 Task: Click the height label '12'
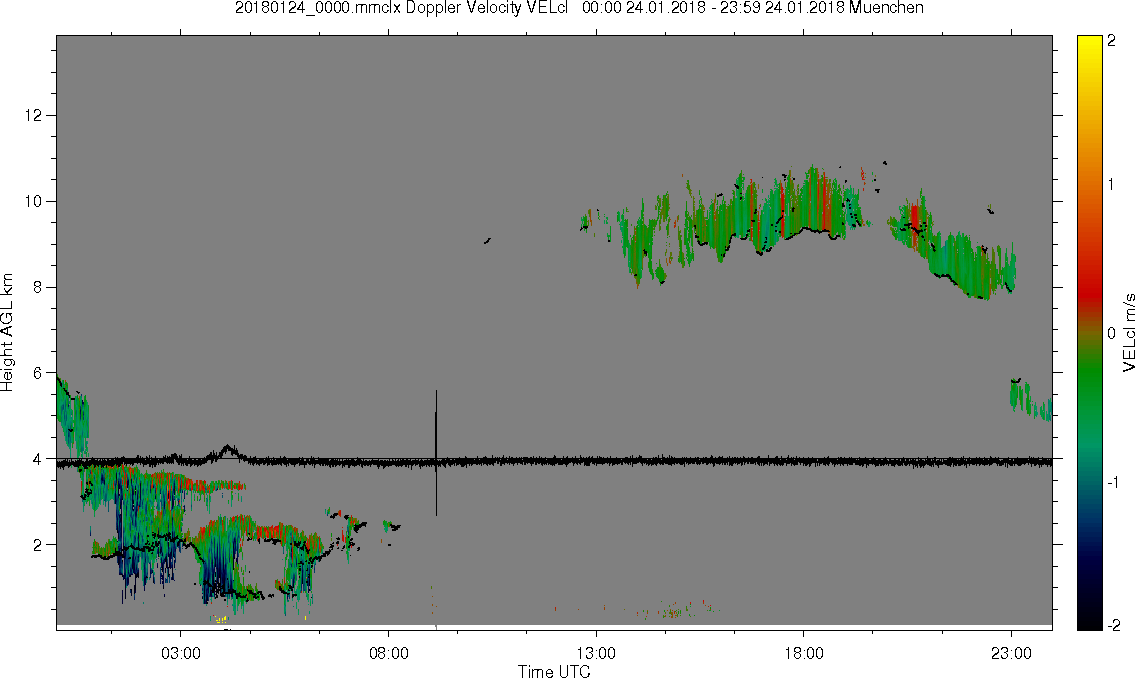click(x=33, y=115)
